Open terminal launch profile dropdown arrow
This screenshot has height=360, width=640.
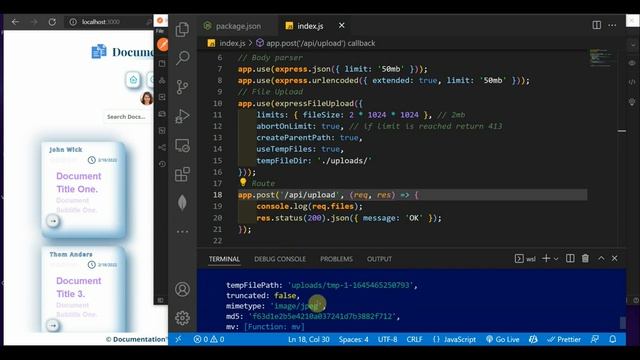556,259
